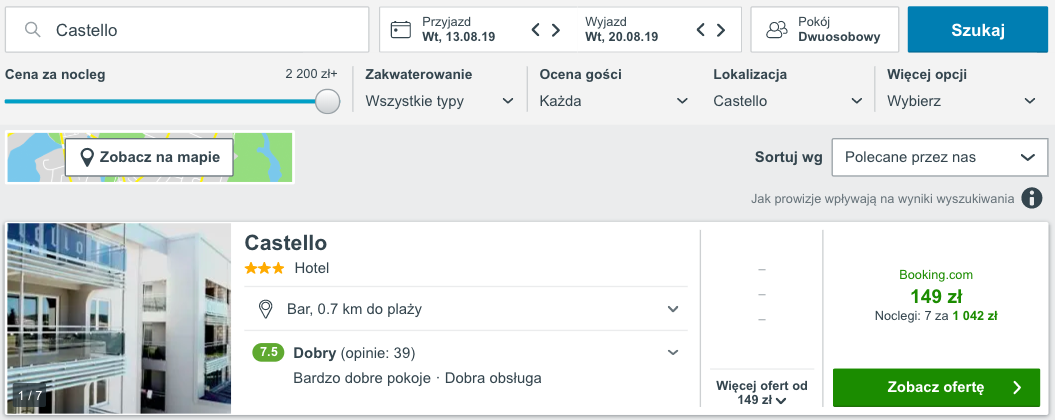Open the Lokalizacja Castello dropdown
Screen dimensions: 1055x420
pos(788,102)
